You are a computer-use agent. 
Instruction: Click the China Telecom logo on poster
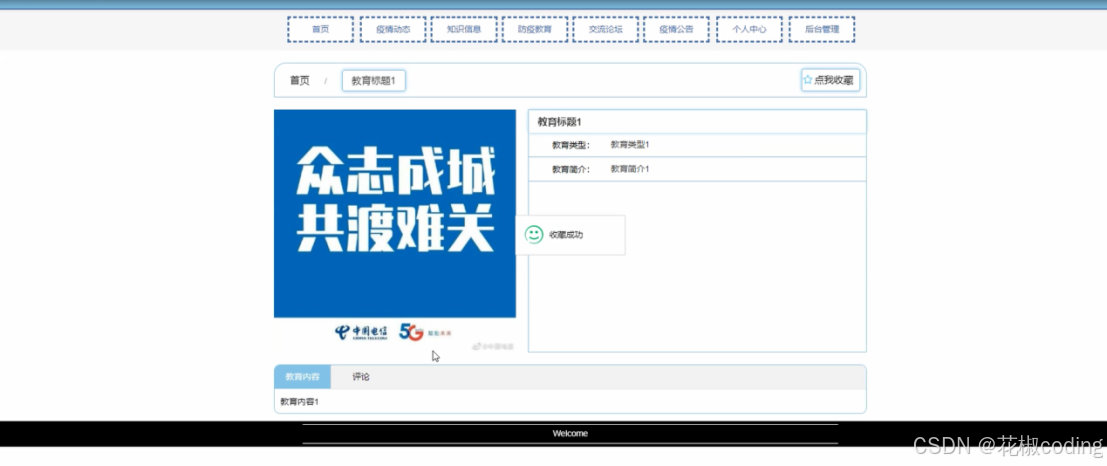coord(361,332)
